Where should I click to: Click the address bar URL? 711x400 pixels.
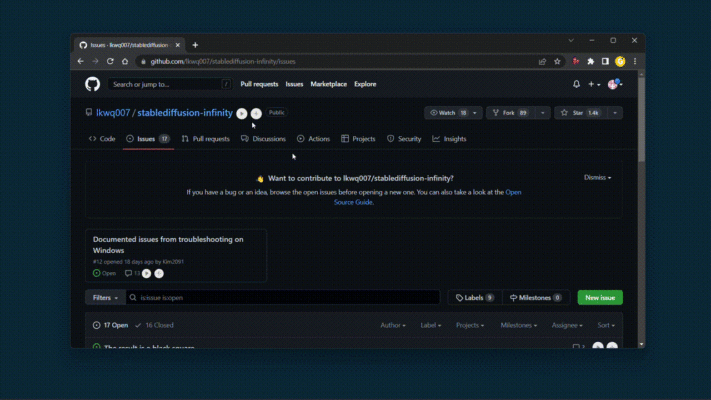click(x=223, y=62)
